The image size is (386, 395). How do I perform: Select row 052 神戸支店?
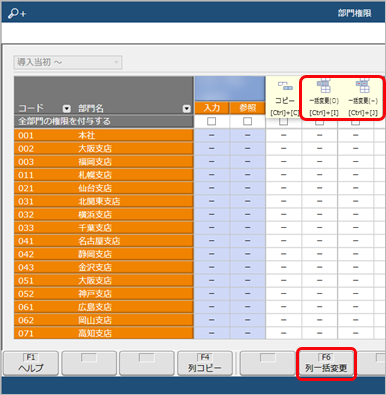[x=104, y=294]
